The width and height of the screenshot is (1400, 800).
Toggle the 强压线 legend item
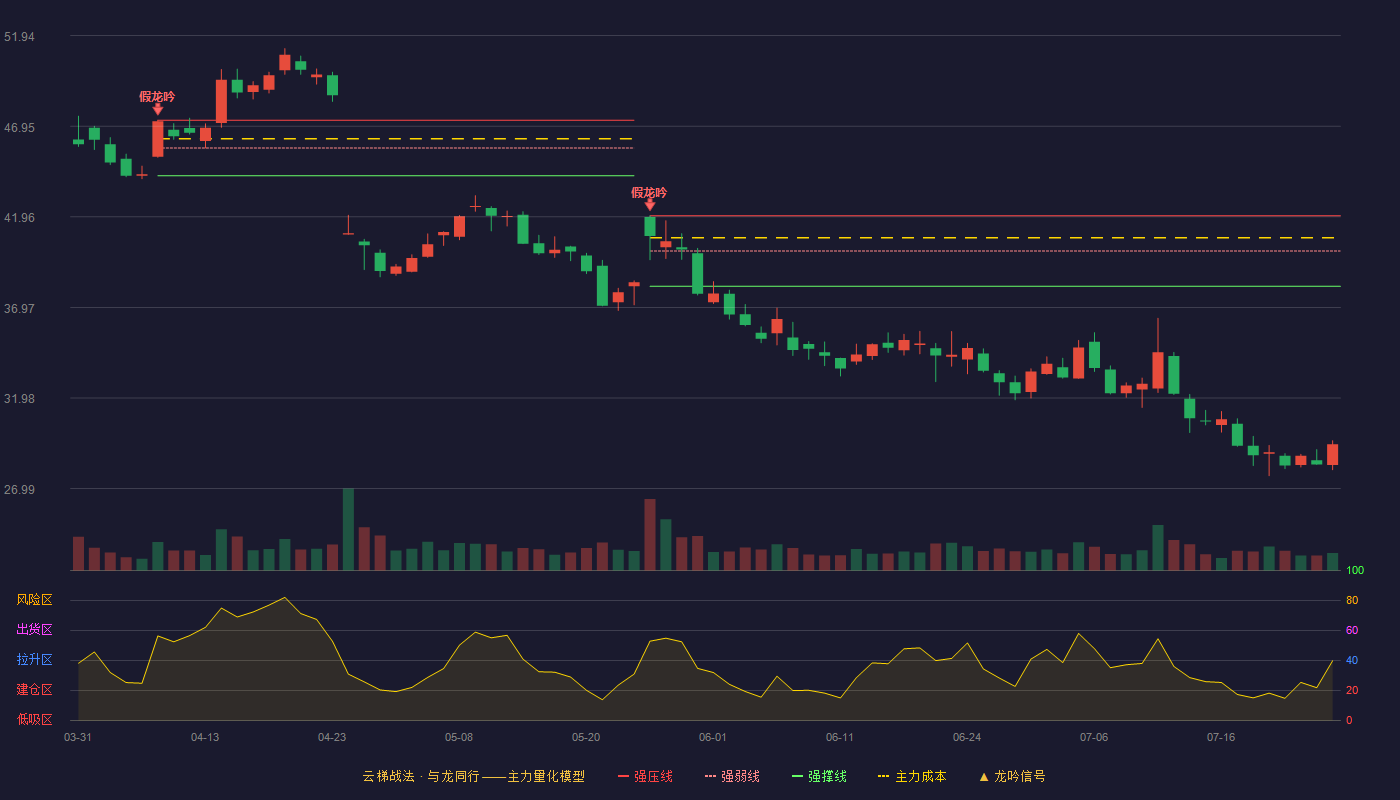coord(645,776)
